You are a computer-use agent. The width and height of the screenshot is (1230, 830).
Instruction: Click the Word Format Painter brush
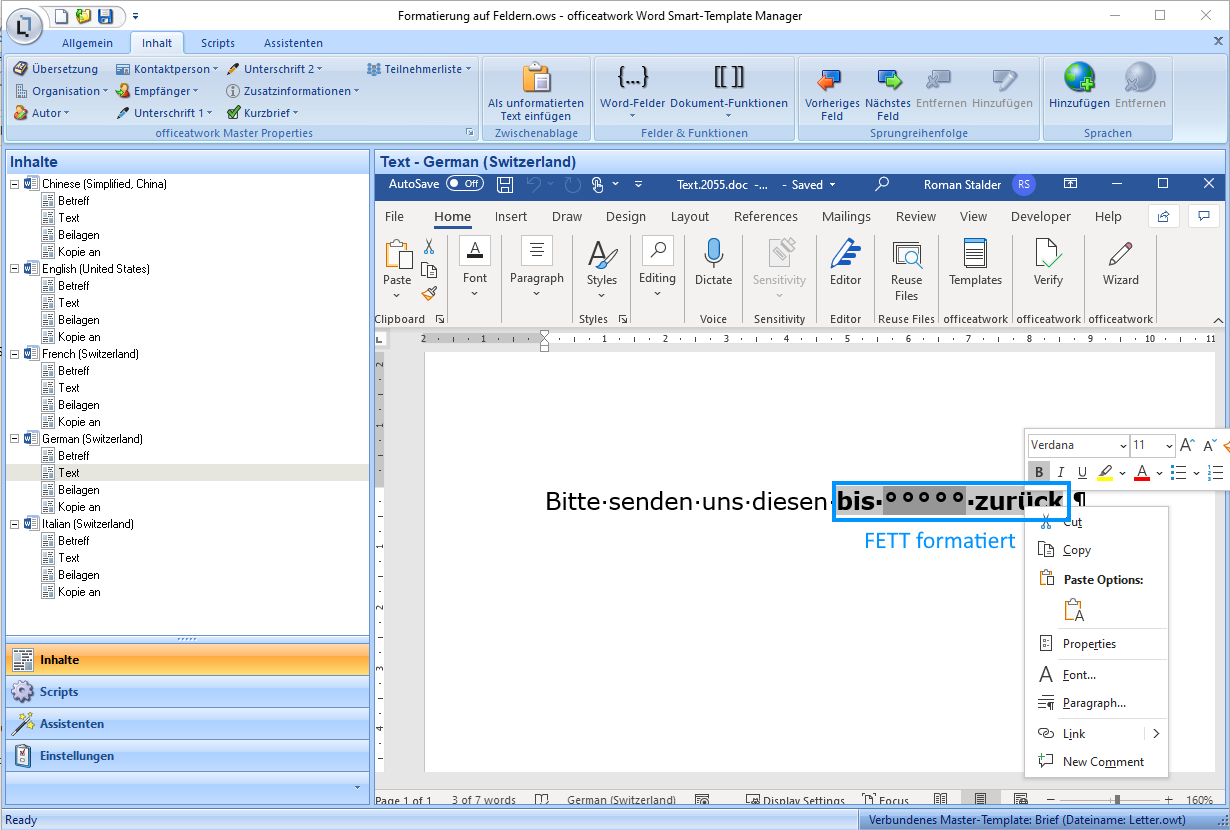[x=429, y=293]
